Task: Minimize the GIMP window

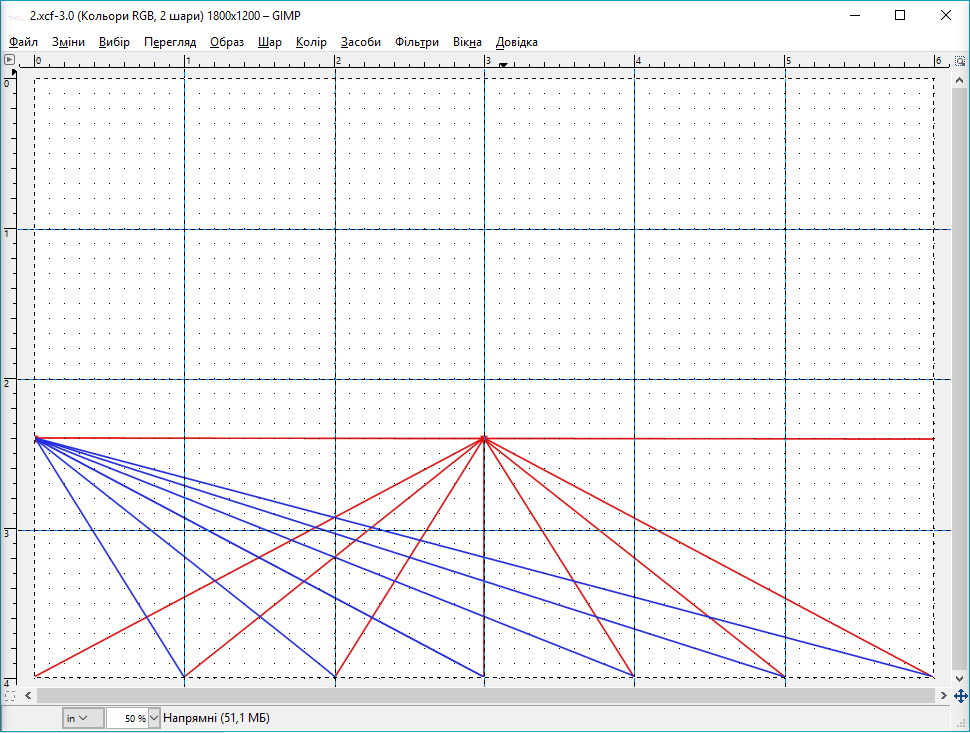Action: (856, 15)
